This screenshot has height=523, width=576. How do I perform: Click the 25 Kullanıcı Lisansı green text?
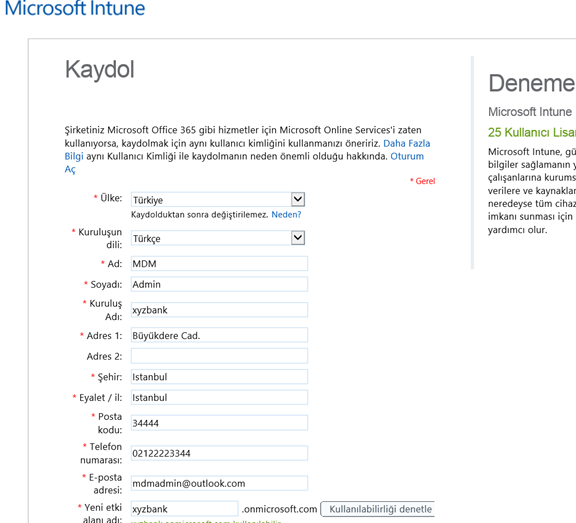click(532, 132)
